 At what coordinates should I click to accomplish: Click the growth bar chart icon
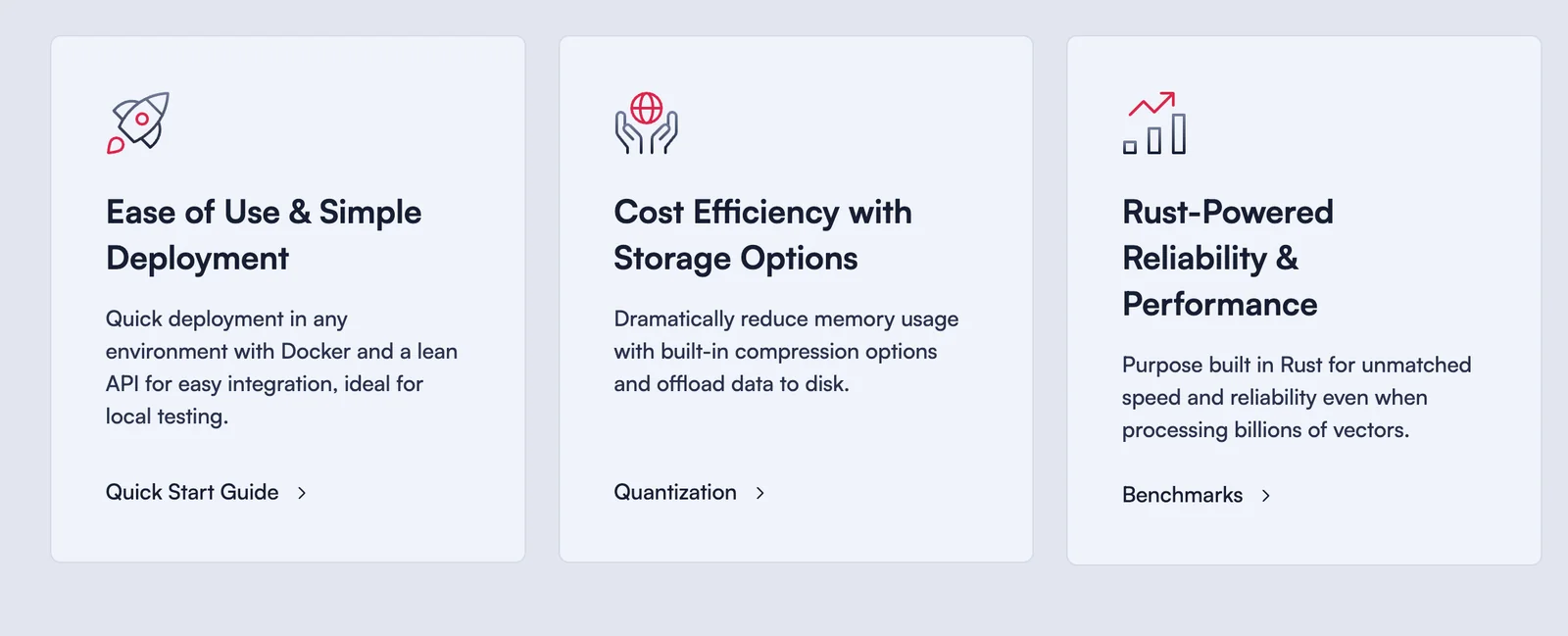(x=1153, y=123)
